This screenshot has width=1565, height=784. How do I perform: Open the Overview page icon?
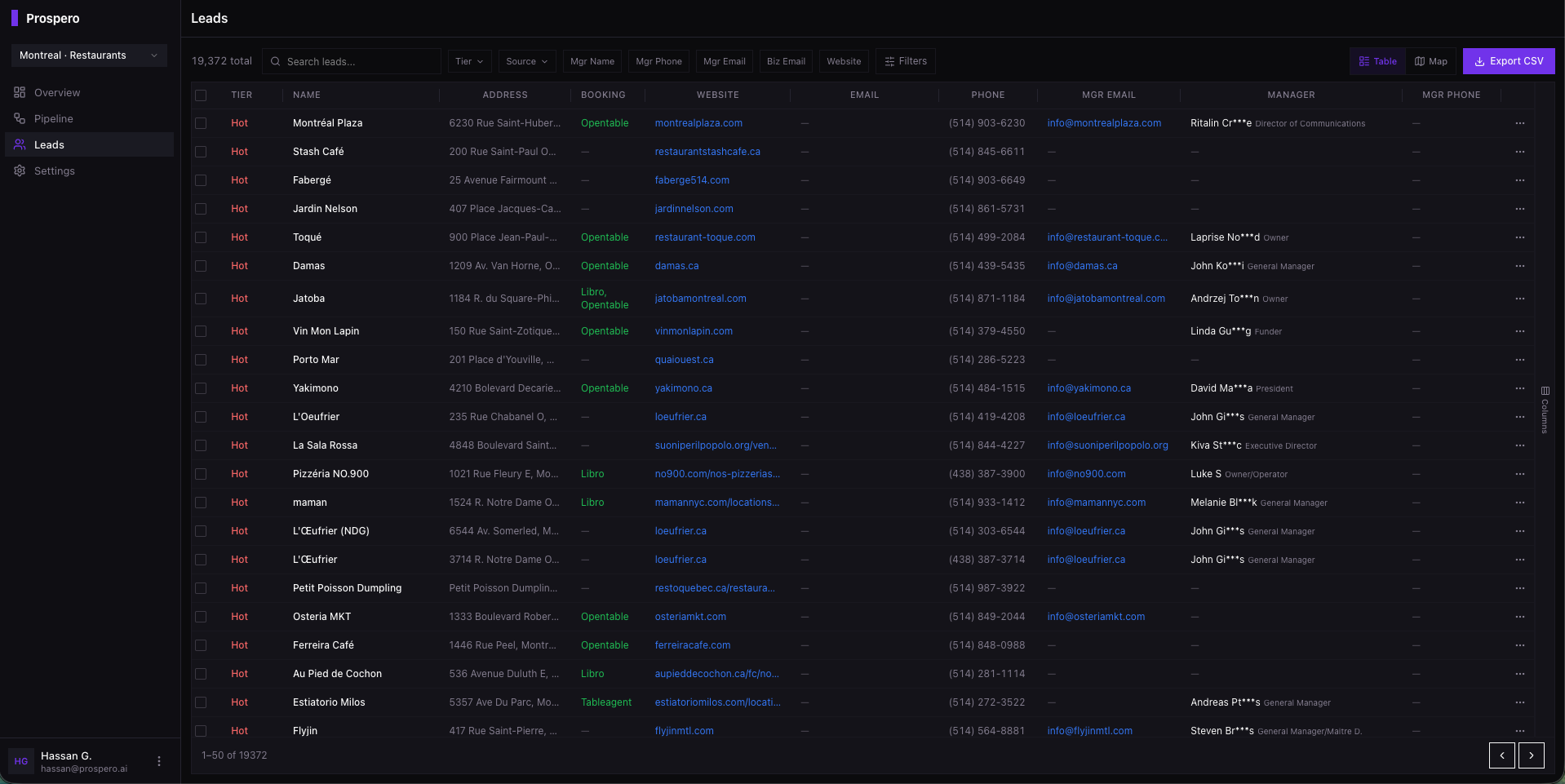[20, 92]
